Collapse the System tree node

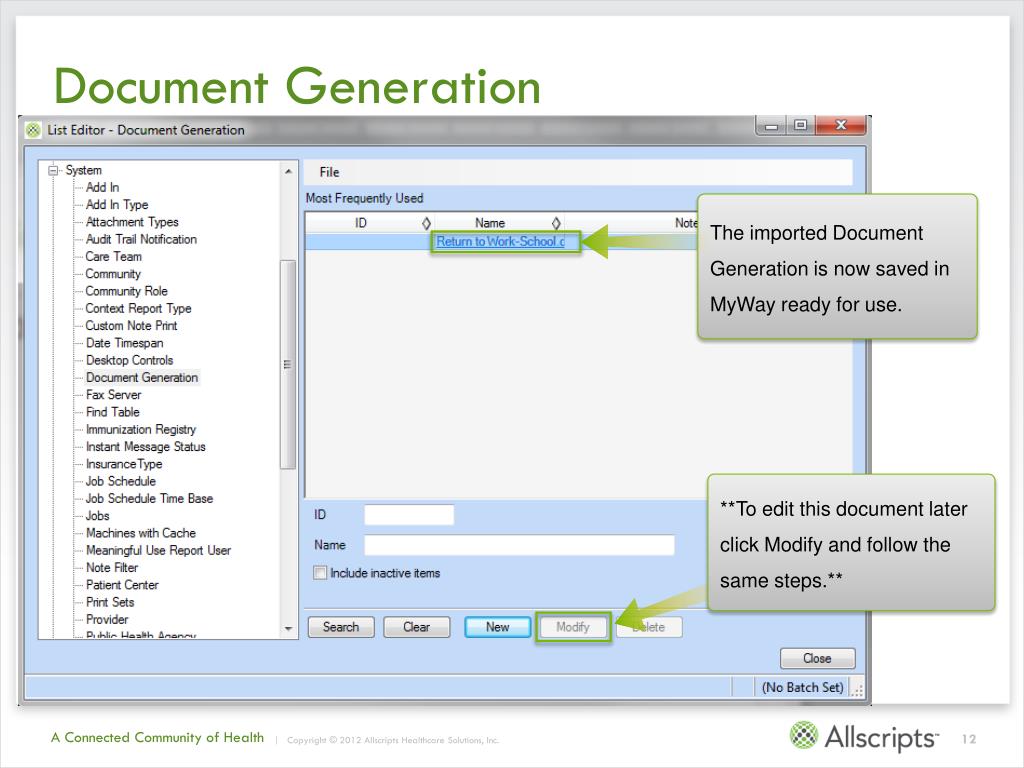(53, 170)
